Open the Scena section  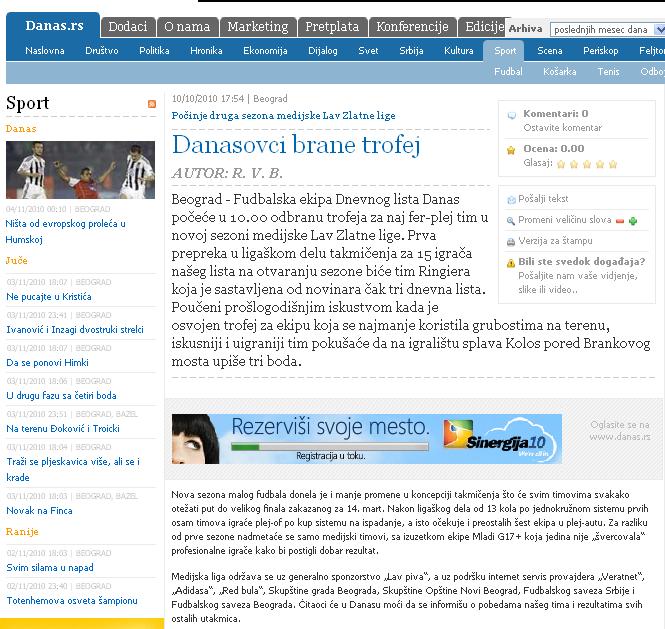550,51
